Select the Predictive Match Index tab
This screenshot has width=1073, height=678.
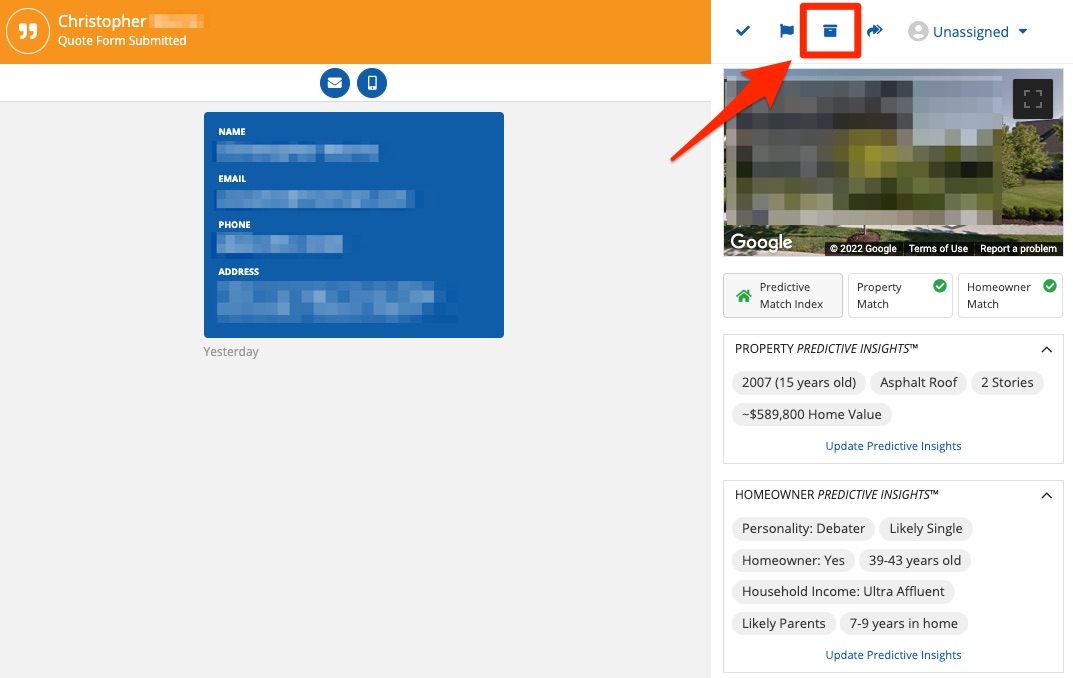click(782, 295)
